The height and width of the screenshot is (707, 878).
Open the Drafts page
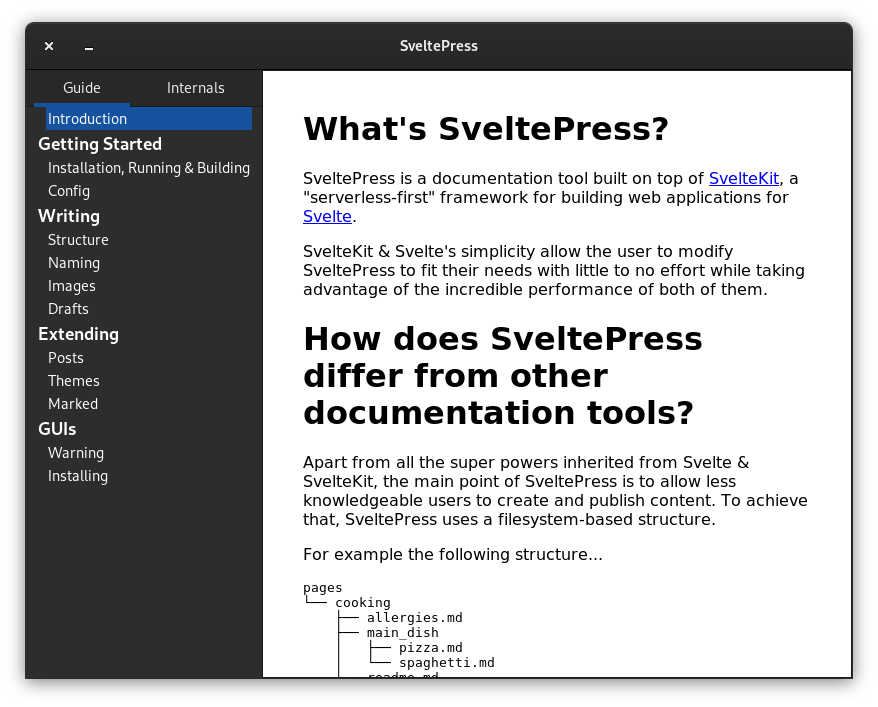68,309
